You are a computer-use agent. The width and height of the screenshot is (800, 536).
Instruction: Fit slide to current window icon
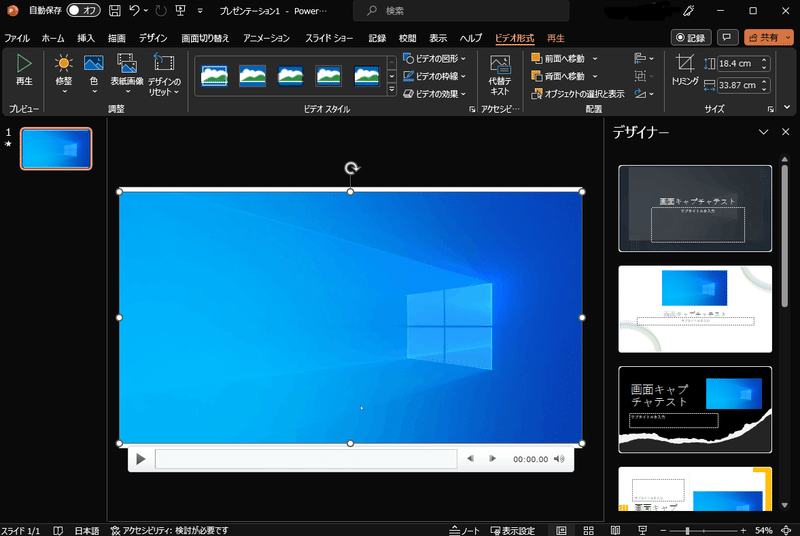(786, 530)
